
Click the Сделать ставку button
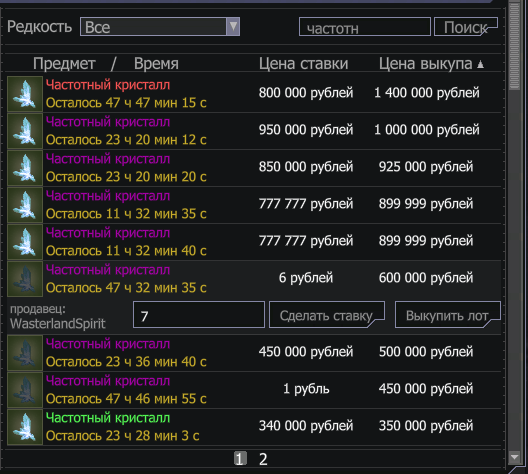[x=327, y=315]
